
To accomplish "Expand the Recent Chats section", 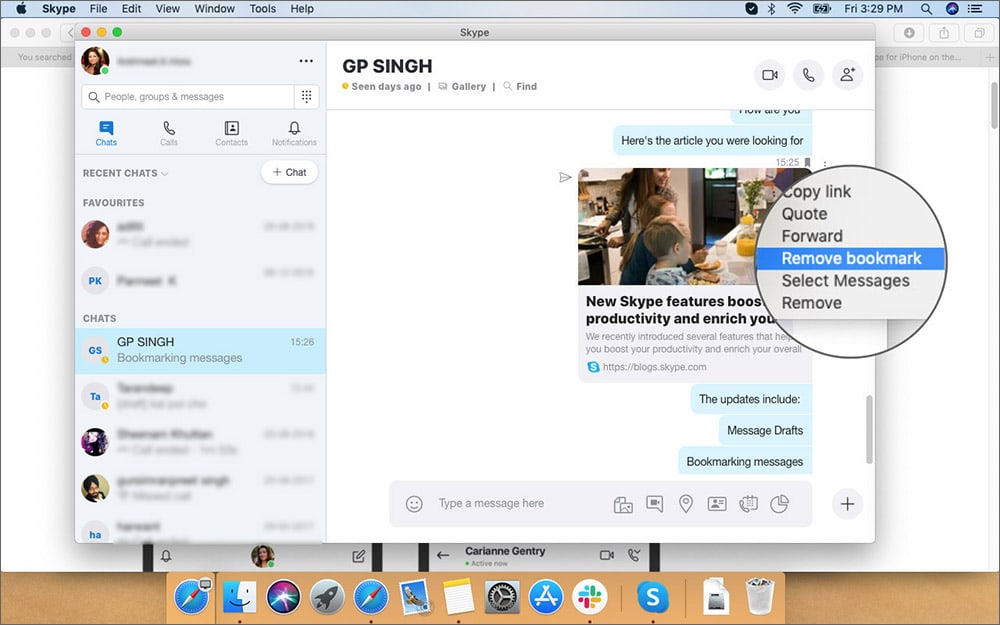I will (163, 173).
